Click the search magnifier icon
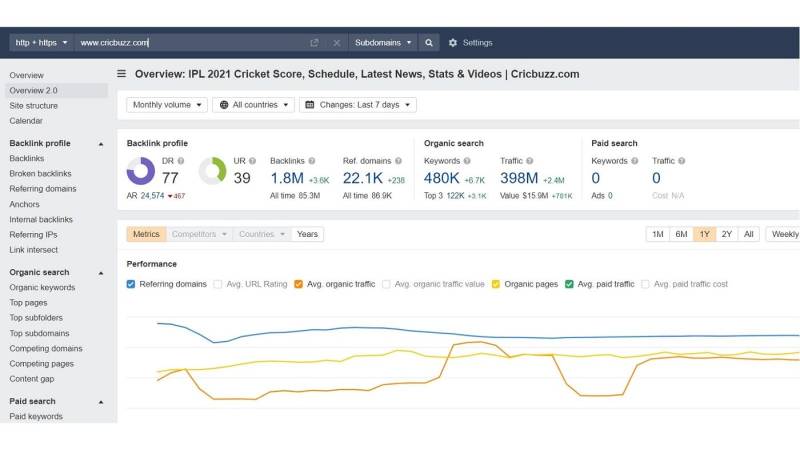Viewport: 800px width, 450px height. tap(429, 43)
